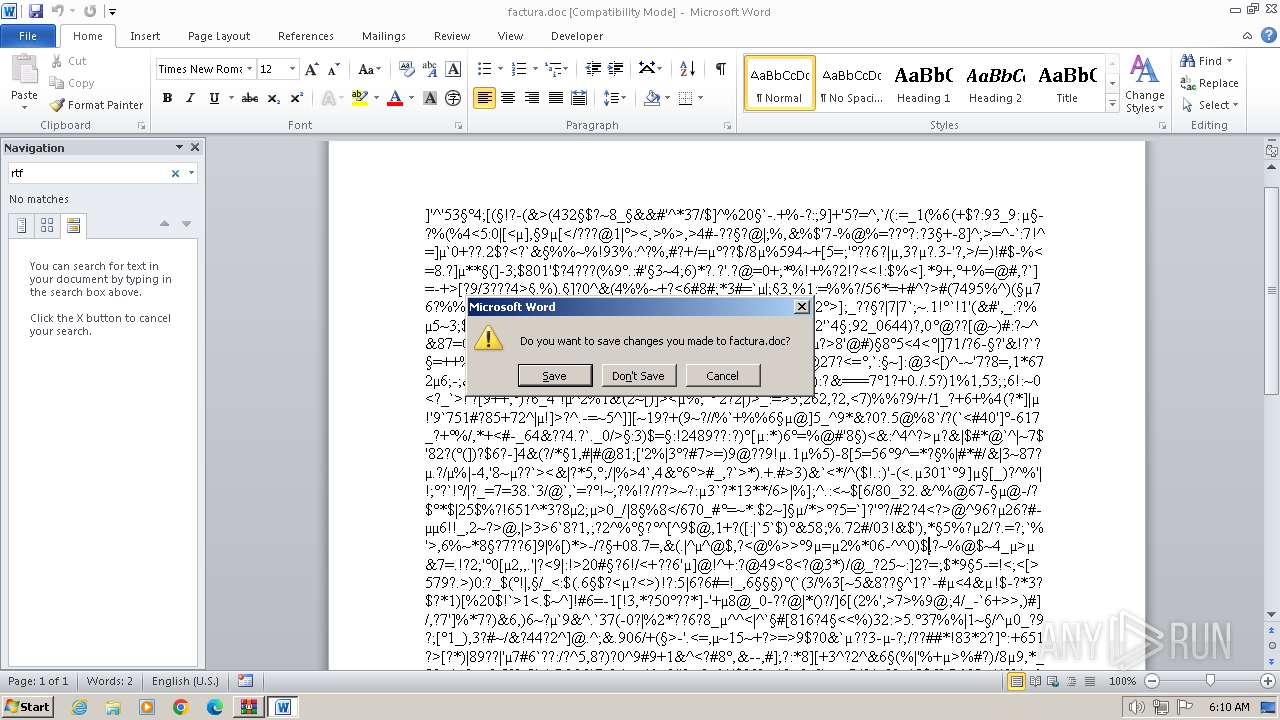Open the File tab
This screenshot has height=720, width=1280.
coord(28,36)
